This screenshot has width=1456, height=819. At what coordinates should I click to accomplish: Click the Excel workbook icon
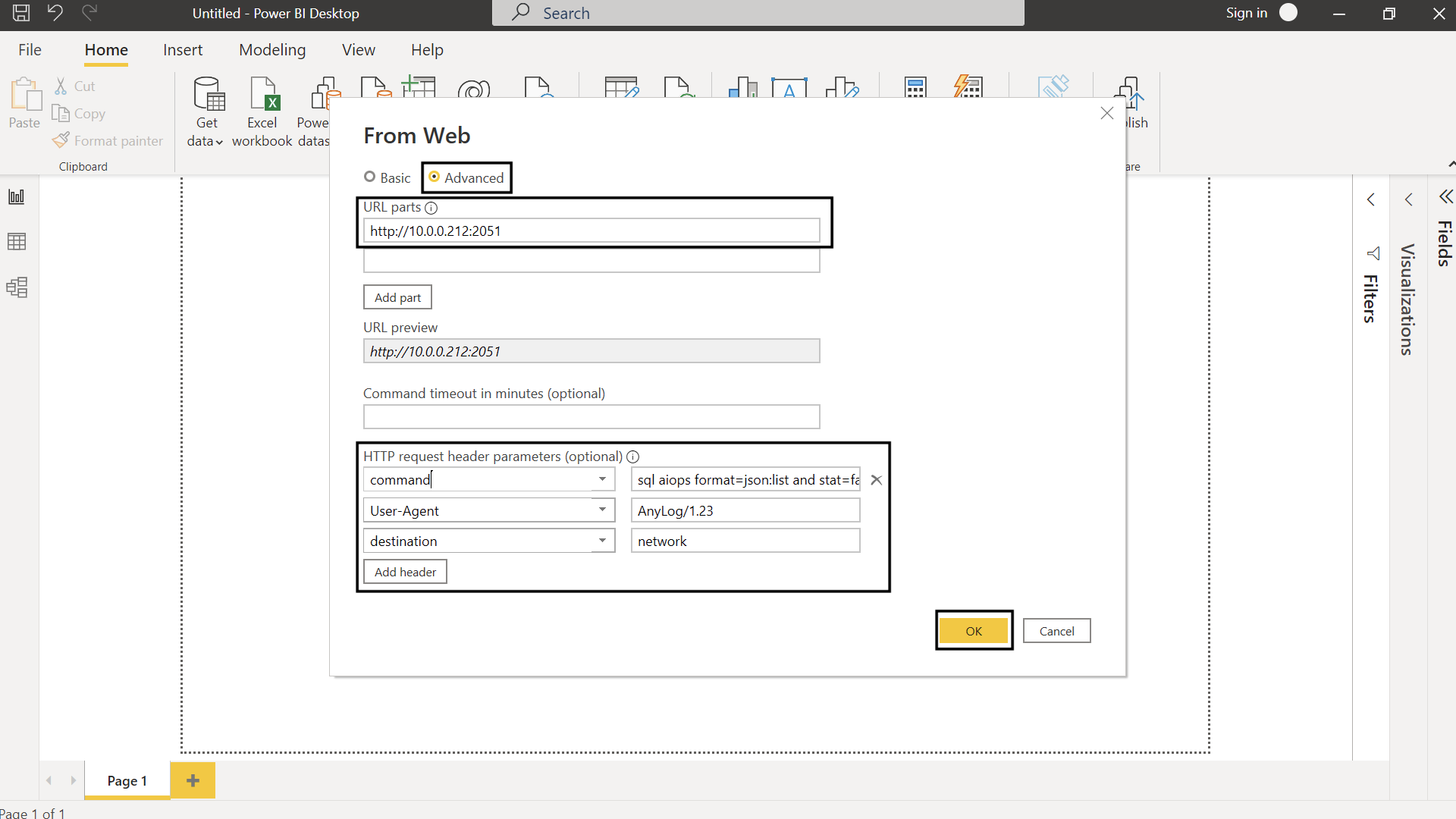click(264, 94)
